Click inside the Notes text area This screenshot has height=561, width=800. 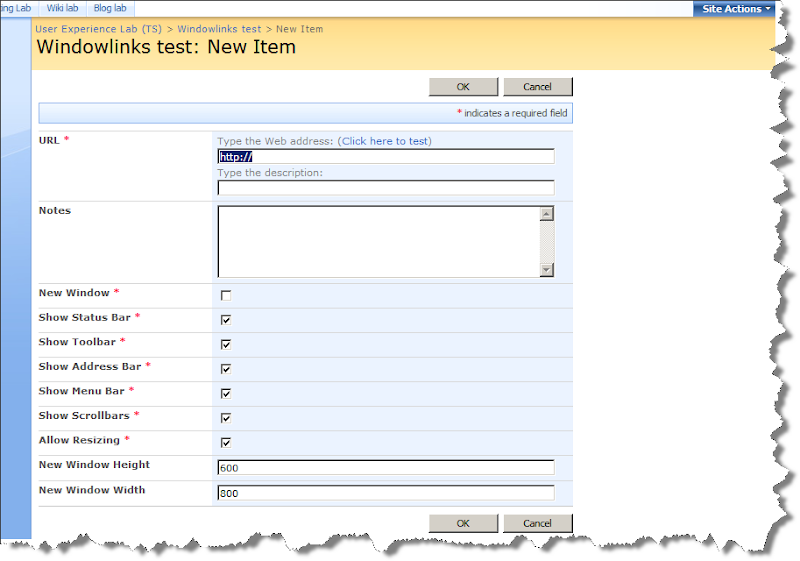tap(379, 242)
